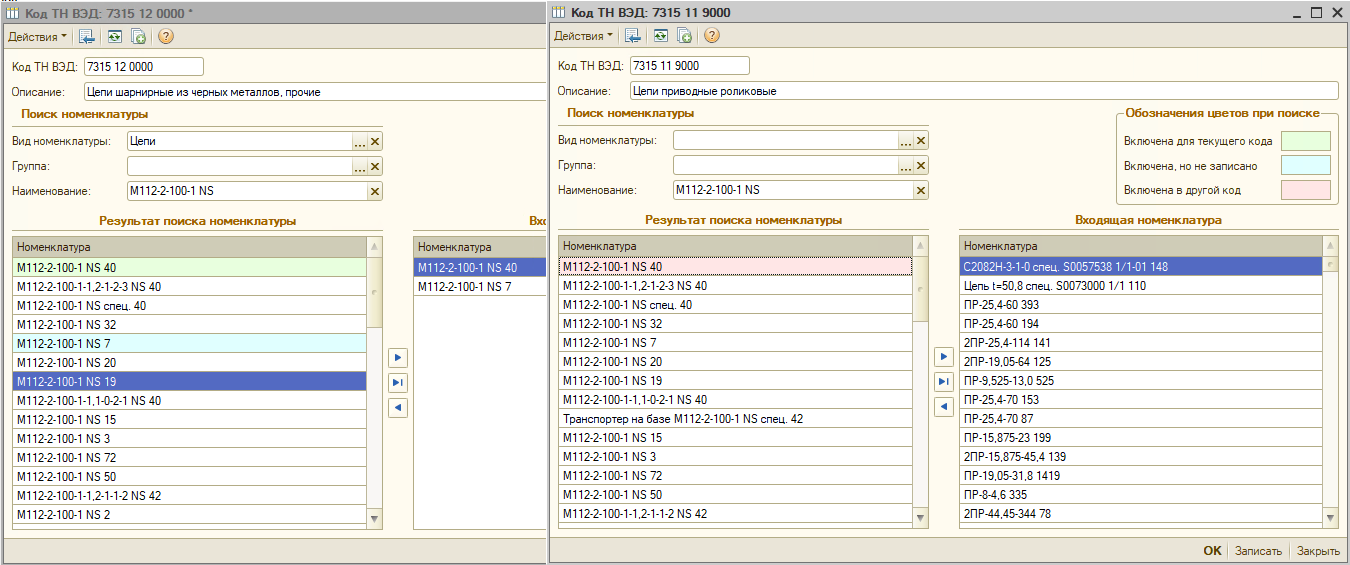1350x565 pixels.
Task: Clear Наименование field in 7315 12 0000 window
Action: [x=375, y=191]
